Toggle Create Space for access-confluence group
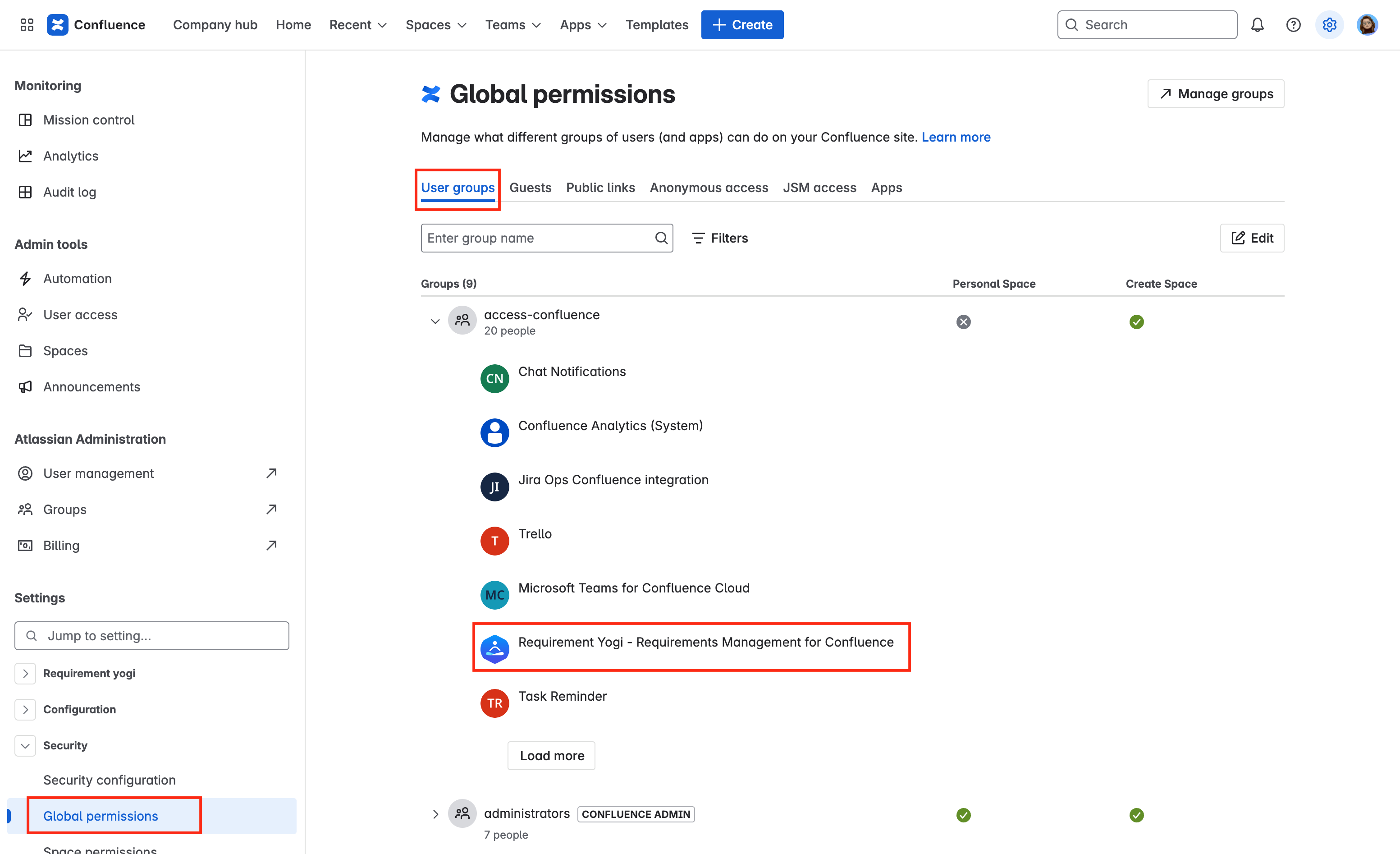This screenshot has width=1400, height=854. [x=1136, y=321]
